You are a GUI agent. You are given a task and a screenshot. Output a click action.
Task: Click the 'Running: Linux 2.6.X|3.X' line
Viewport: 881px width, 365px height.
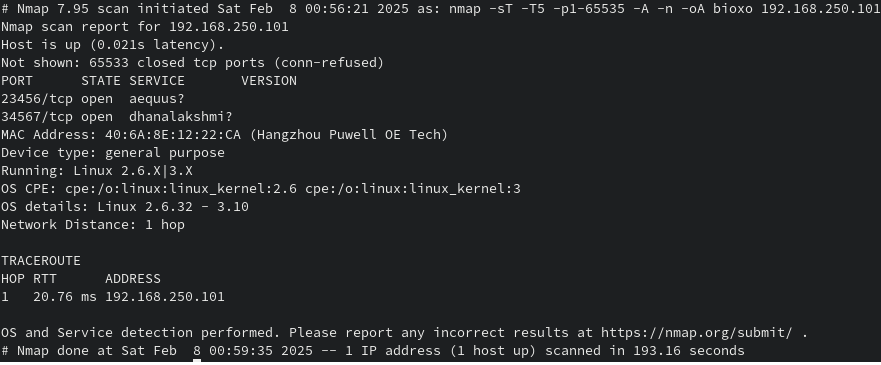pos(97,171)
